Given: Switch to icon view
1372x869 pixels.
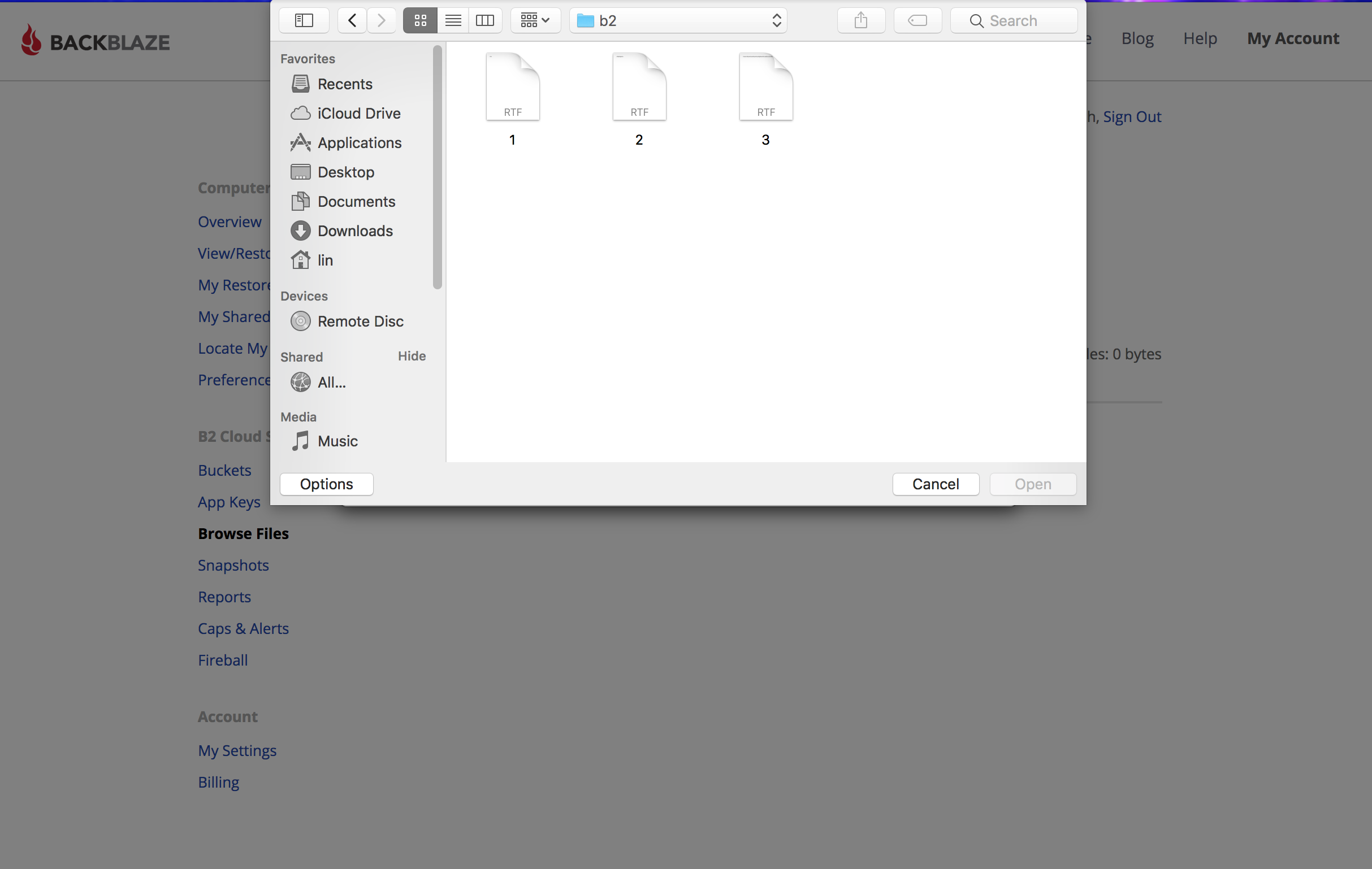Looking at the screenshot, I should 420,20.
